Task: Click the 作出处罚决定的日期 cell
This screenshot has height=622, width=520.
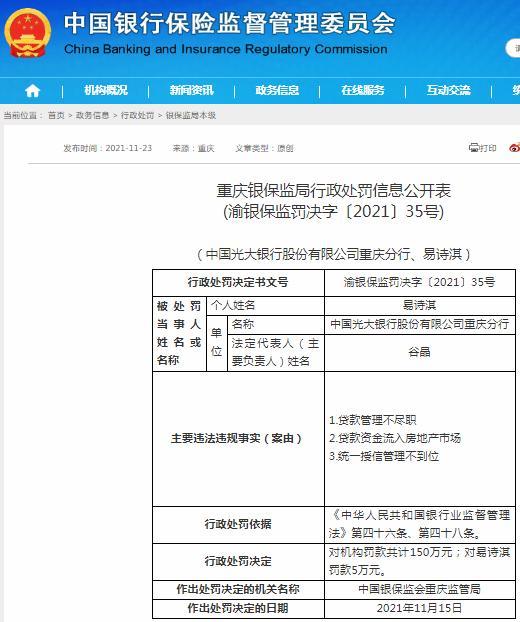Action: coord(238,608)
